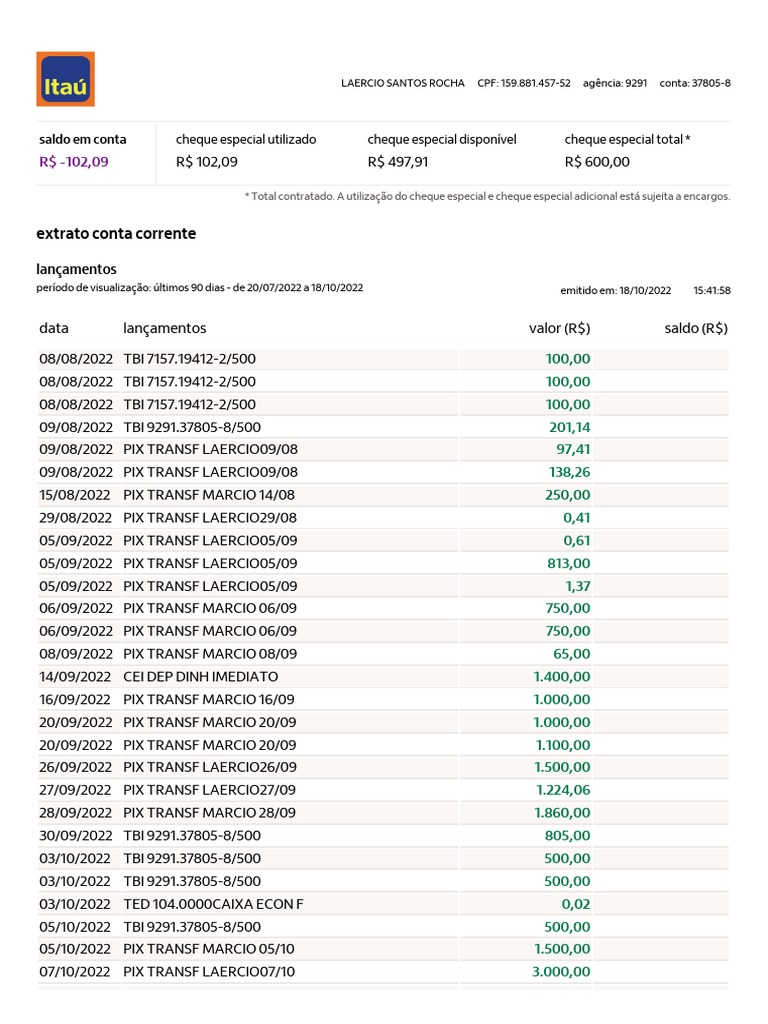The width and height of the screenshot is (768, 1024).
Task: Click the saldo em conta R$ -102,09 value
Action: tap(73, 161)
